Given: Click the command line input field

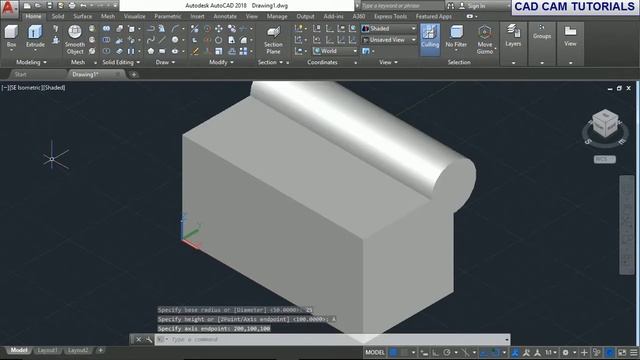Looking at the screenshot, I should tap(332, 339).
